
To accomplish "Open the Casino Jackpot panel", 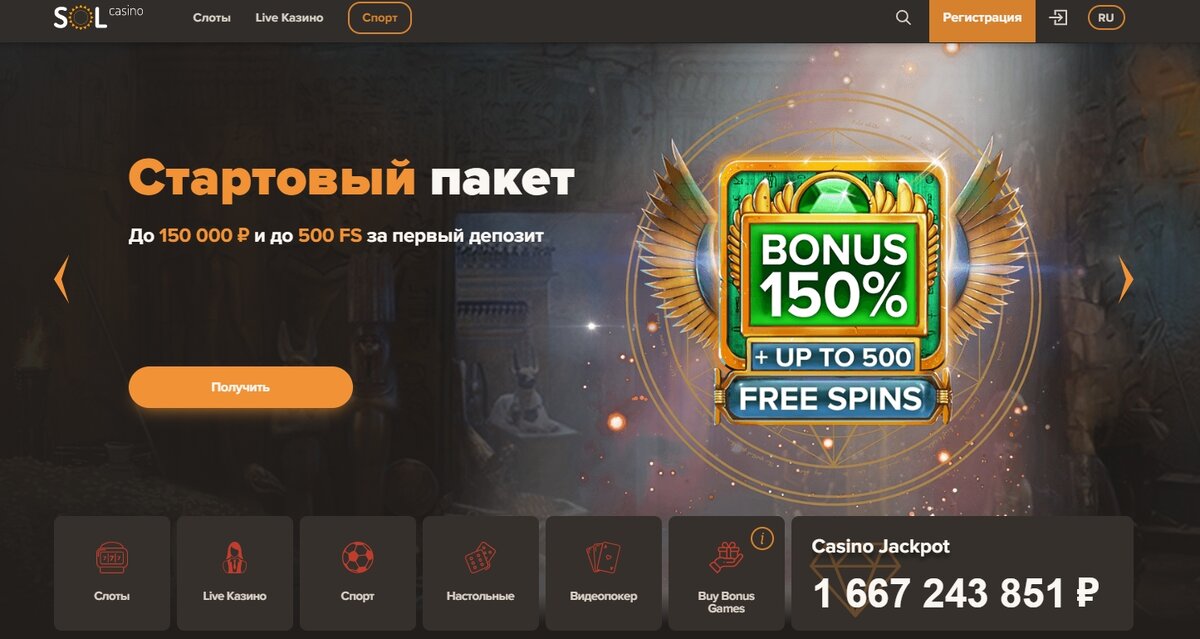I will [962, 573].
